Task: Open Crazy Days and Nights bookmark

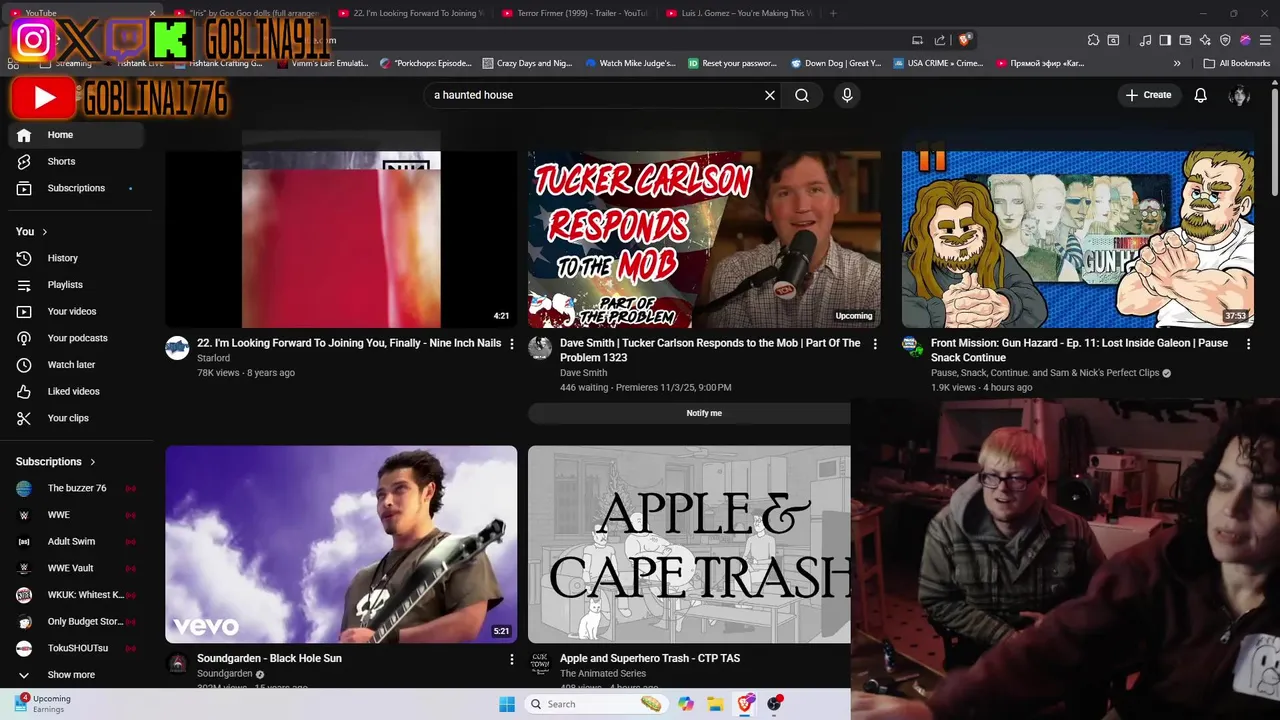Action: click(527, 63)
